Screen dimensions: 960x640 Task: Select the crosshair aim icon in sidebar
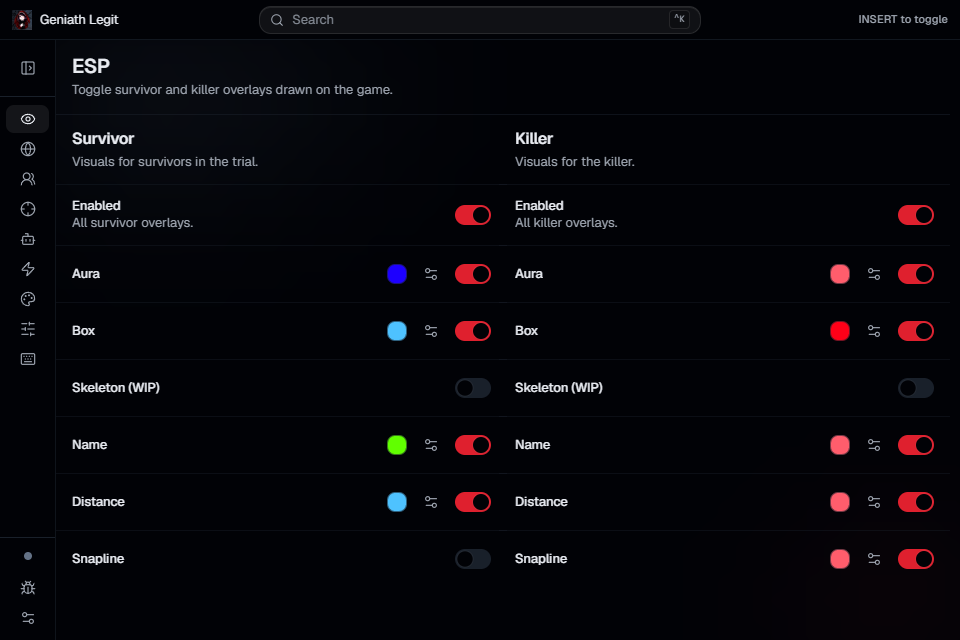28,209
